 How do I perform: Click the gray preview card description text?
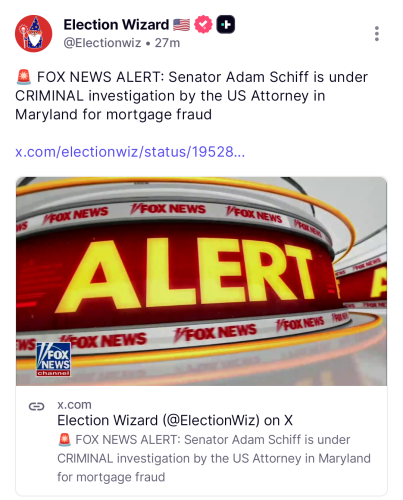[x=214, y=458]
